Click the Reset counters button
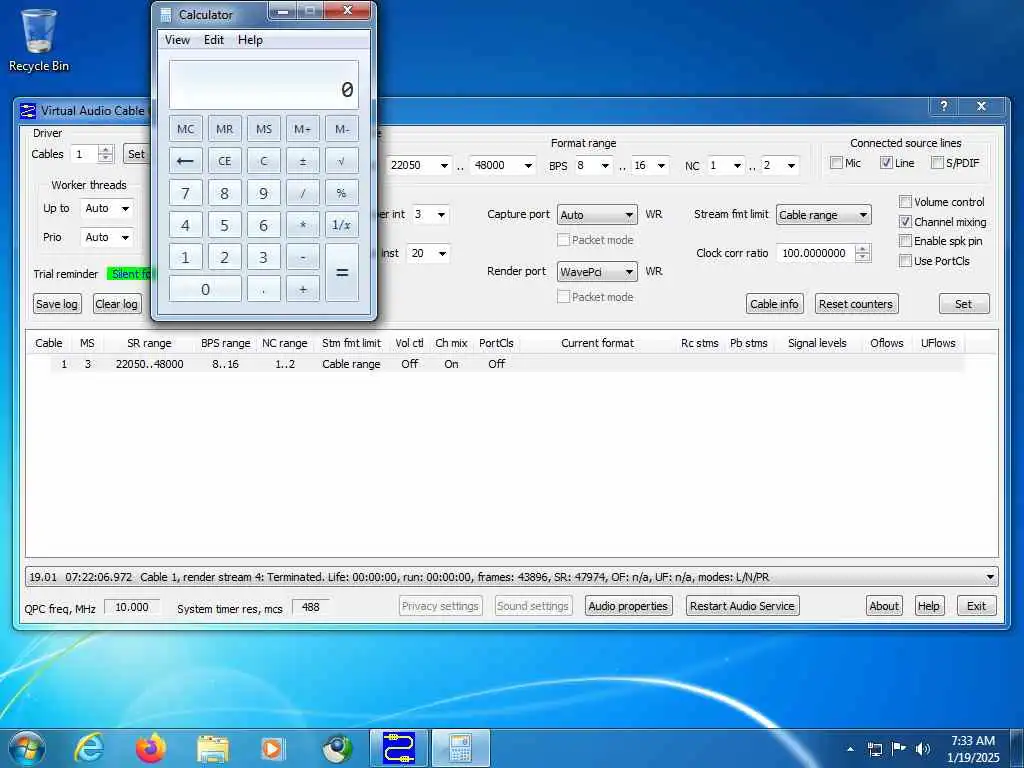The image size is (1024, 768). pyautogui.click(x=856, y=304)
